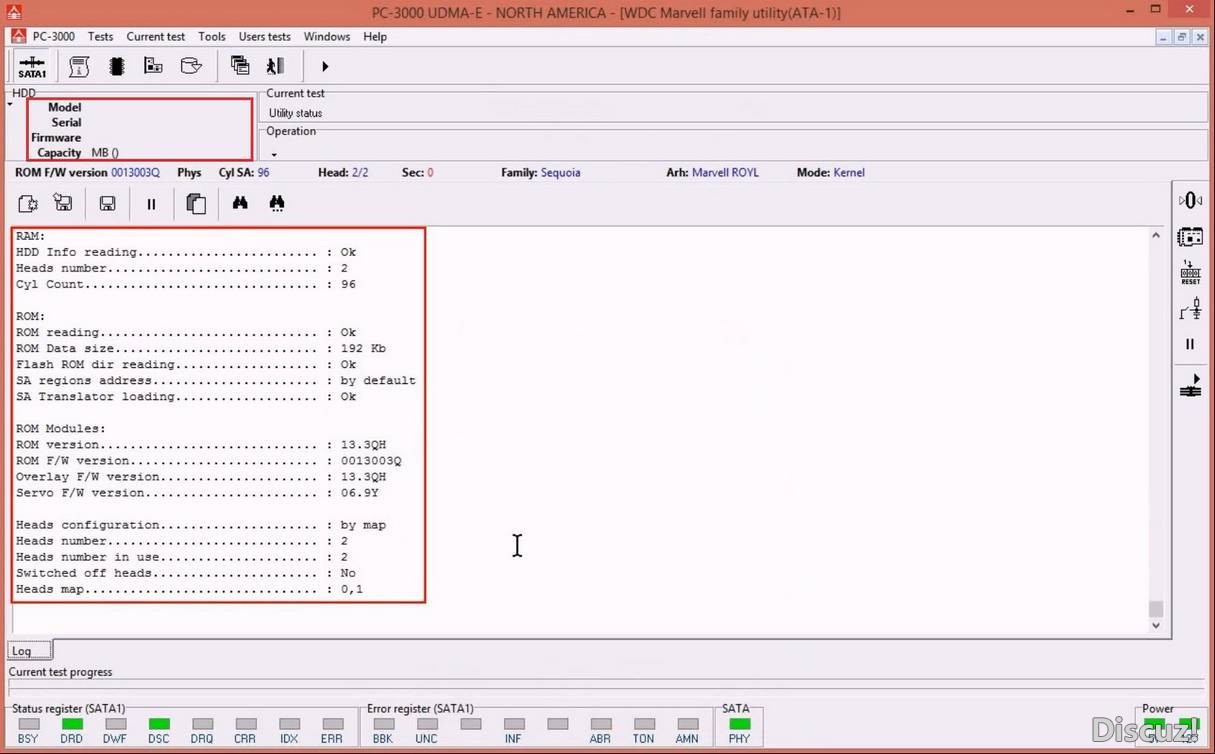The width and height of the screenshot is (1215, 754).
Task: Click the INF error register indicator
Action: pos(514,723)
